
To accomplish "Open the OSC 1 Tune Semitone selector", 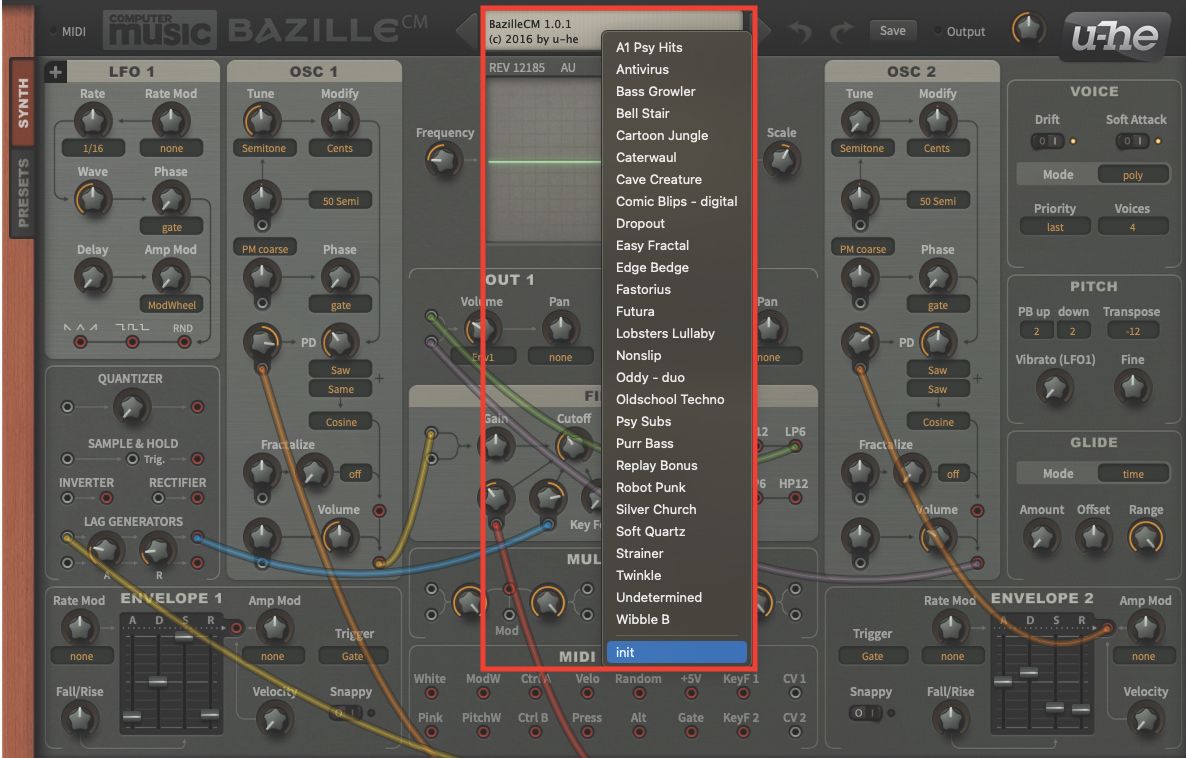I will (x=263, y=147).
